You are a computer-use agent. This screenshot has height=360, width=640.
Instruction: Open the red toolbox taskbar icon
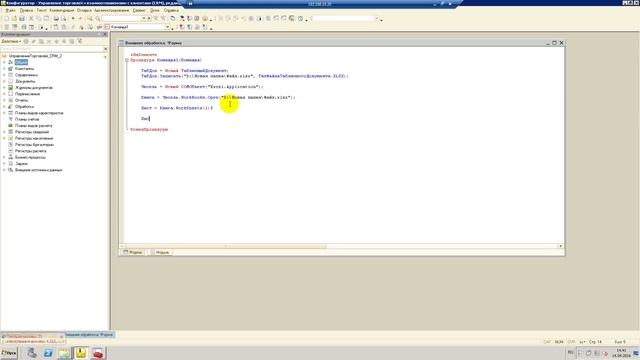pos(98,353)
